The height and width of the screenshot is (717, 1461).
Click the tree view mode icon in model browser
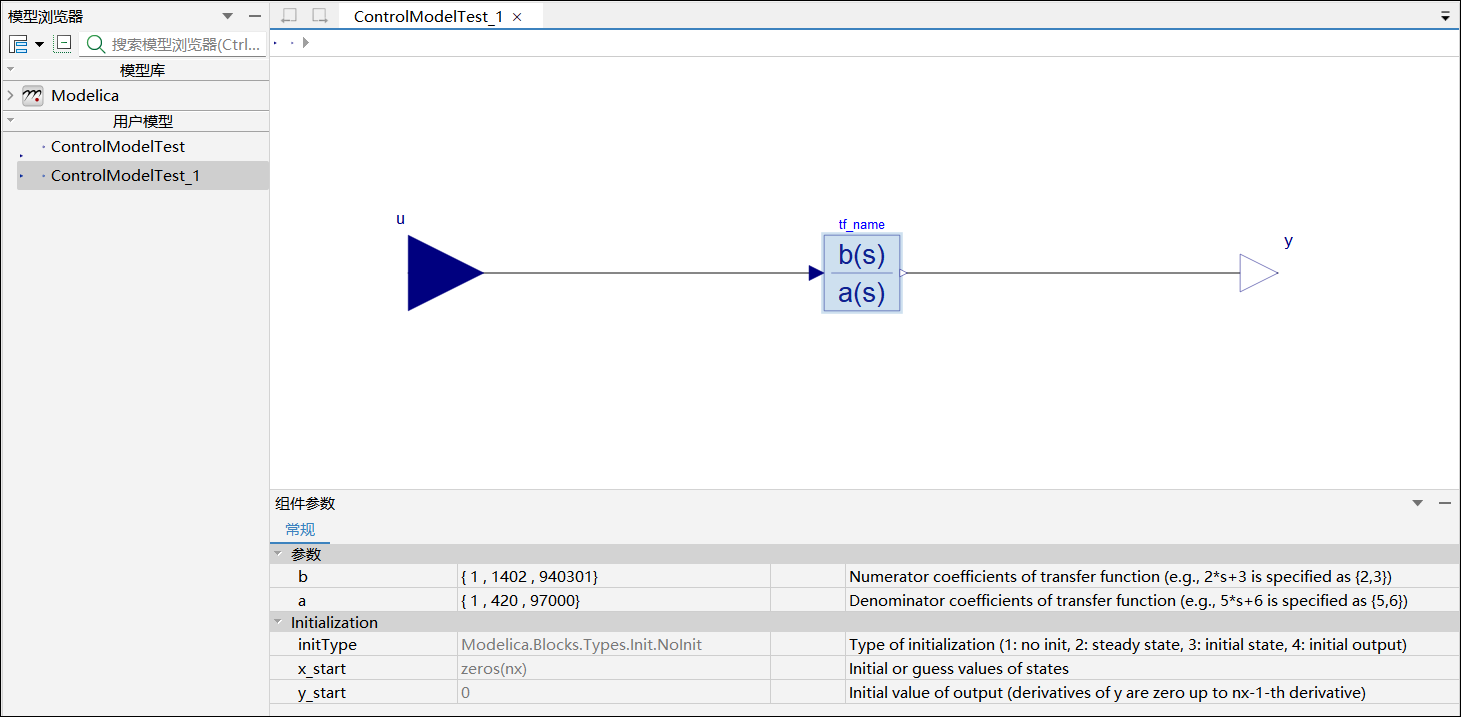click(18, 44)
